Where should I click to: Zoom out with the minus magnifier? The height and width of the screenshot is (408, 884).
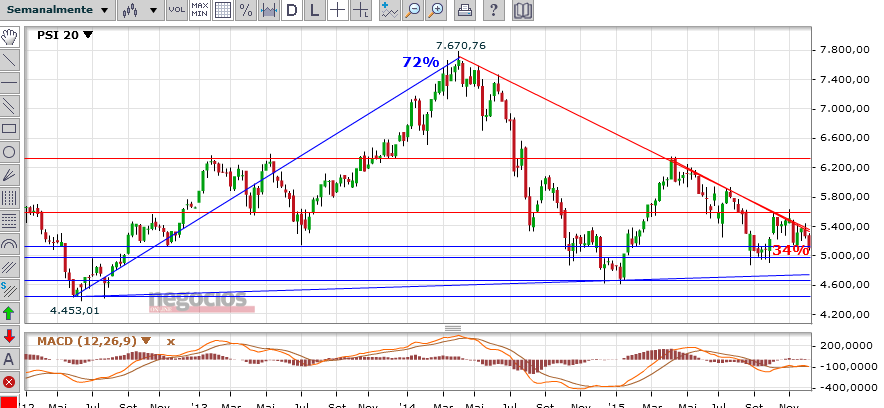(414, 10)
